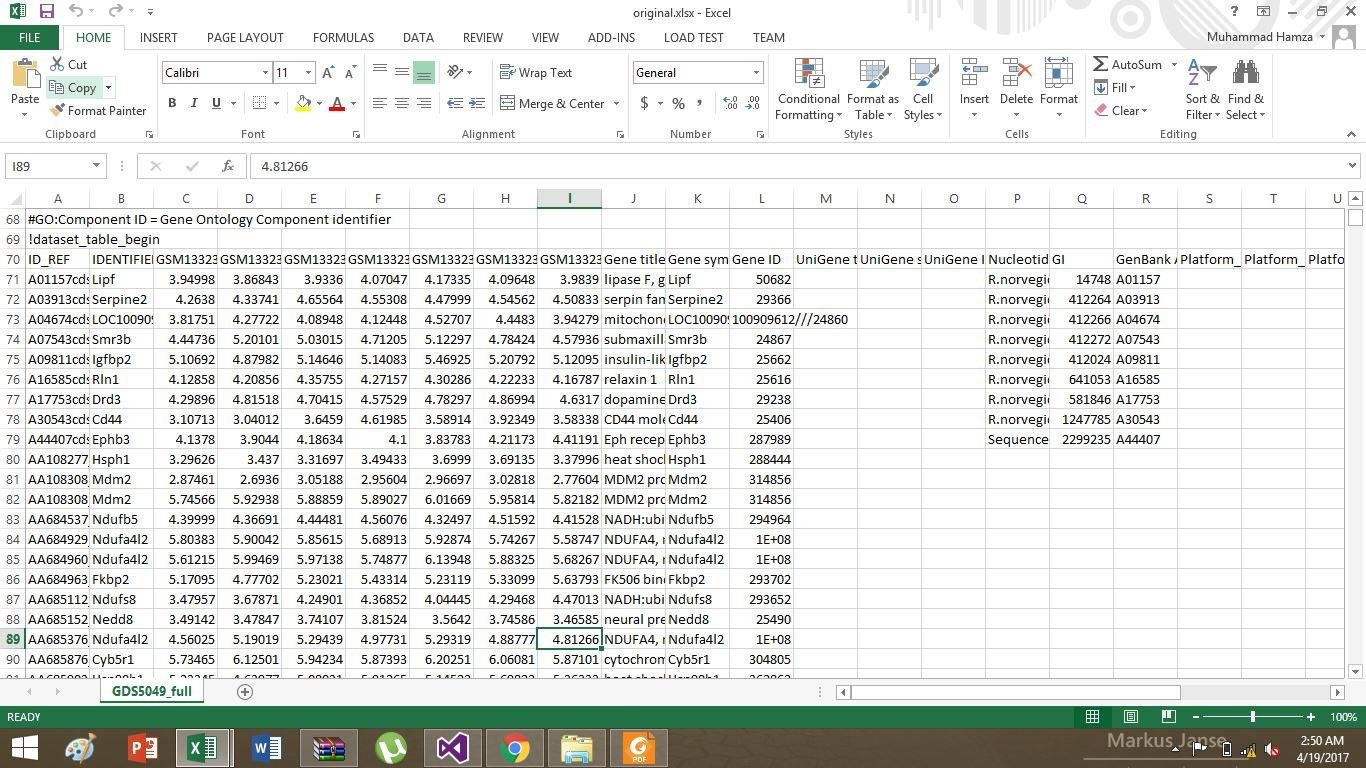
Task: Open the Format cells menu icon
Action: coord(1058,74)
